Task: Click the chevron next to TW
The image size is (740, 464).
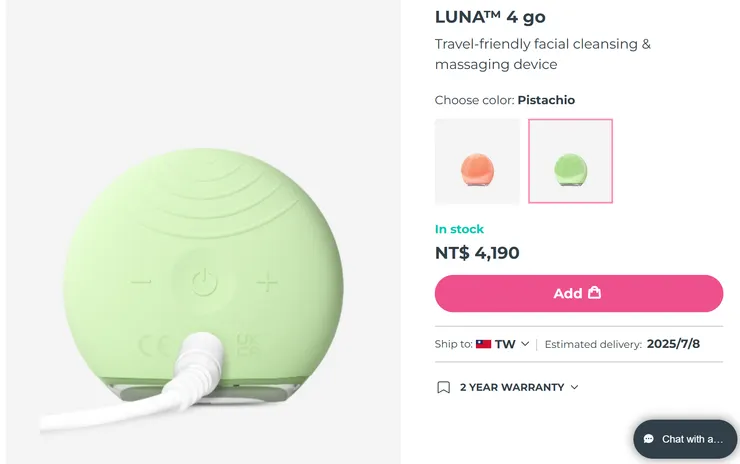Action: (525, 344)
